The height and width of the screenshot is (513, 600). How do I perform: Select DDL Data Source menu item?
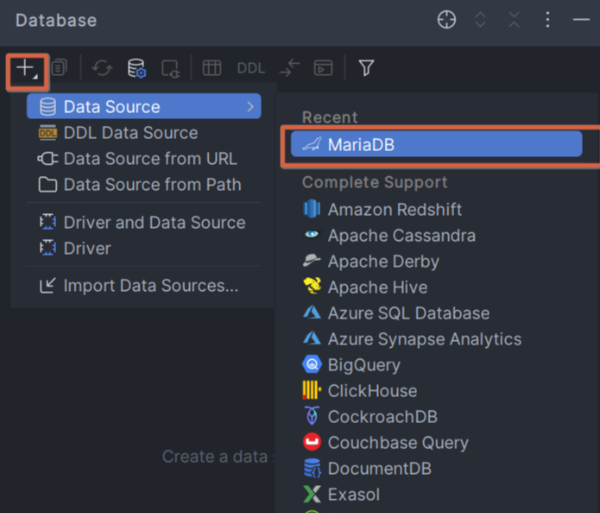pos(144,133)
